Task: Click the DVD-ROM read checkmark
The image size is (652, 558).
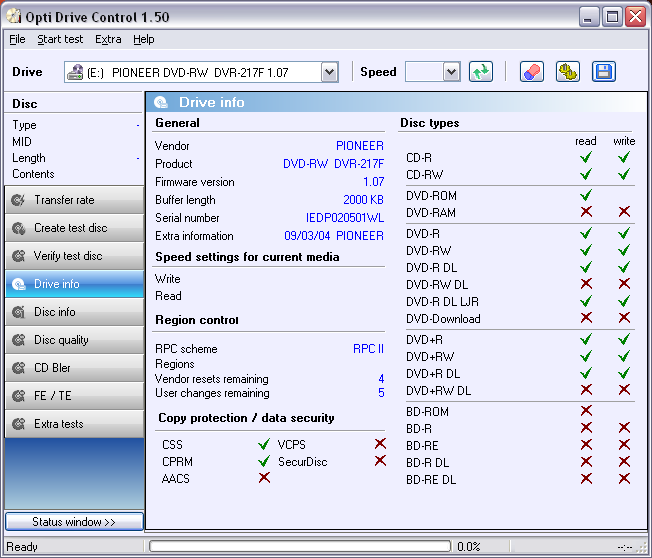Action: click(586, 195)
